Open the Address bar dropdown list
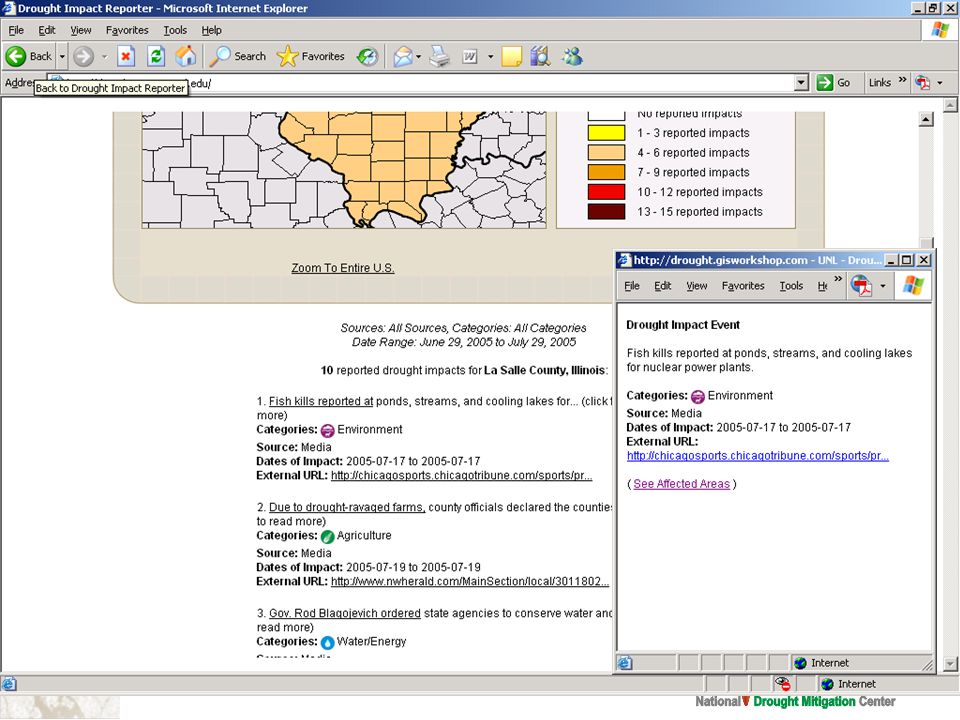960x720 pixels. (x=801, y=83)
